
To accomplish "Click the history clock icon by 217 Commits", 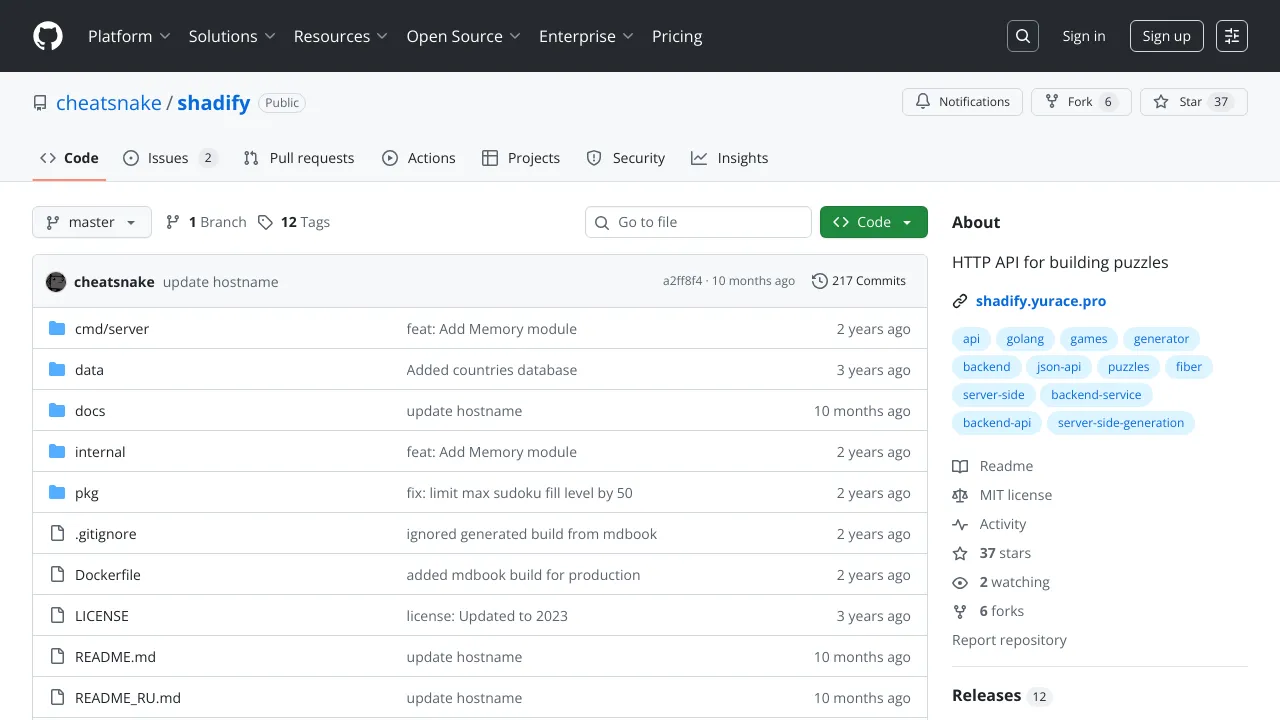I will (820, 281).
